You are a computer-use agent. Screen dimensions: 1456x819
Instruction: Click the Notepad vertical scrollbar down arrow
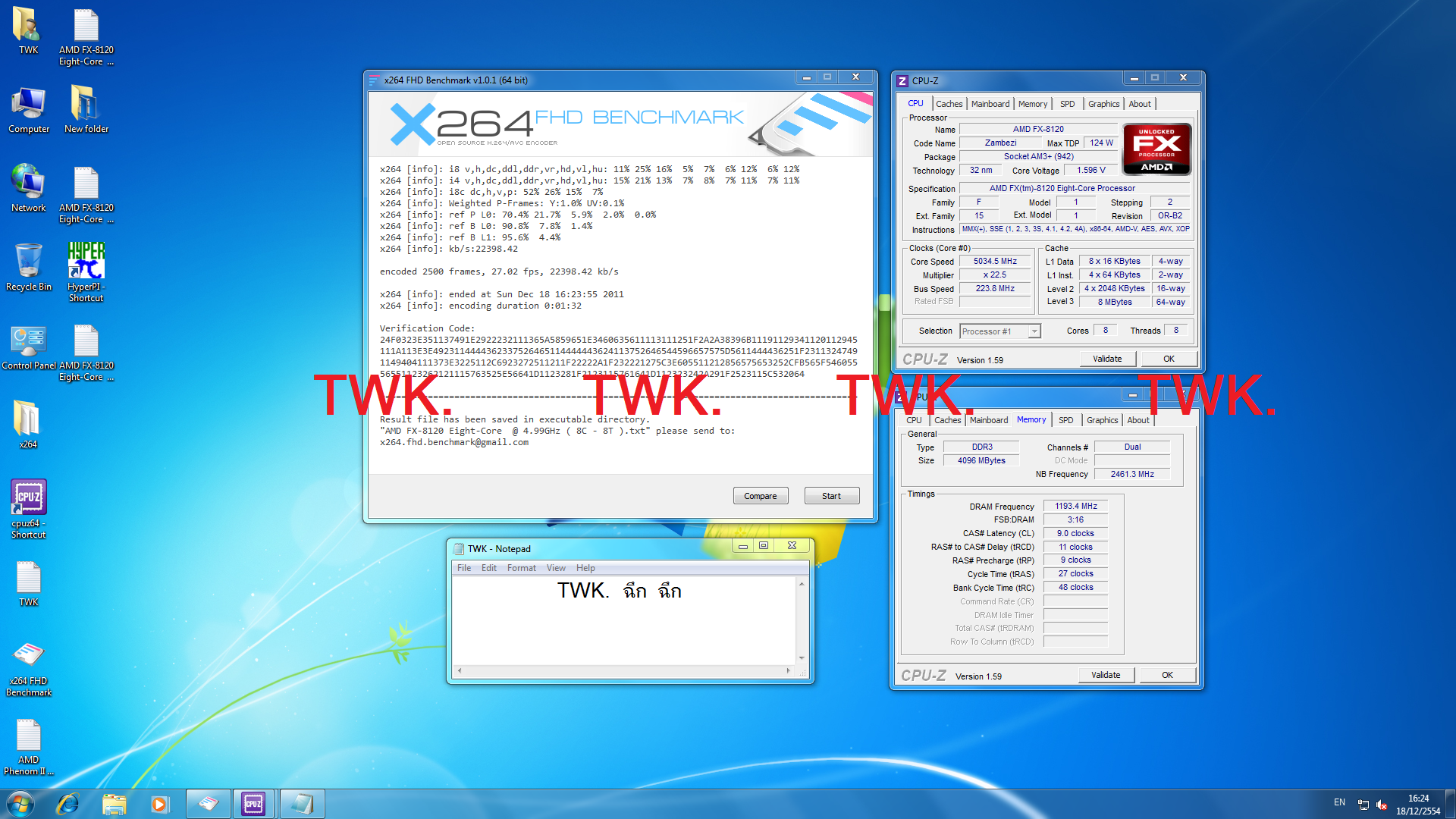coord(802,658)
